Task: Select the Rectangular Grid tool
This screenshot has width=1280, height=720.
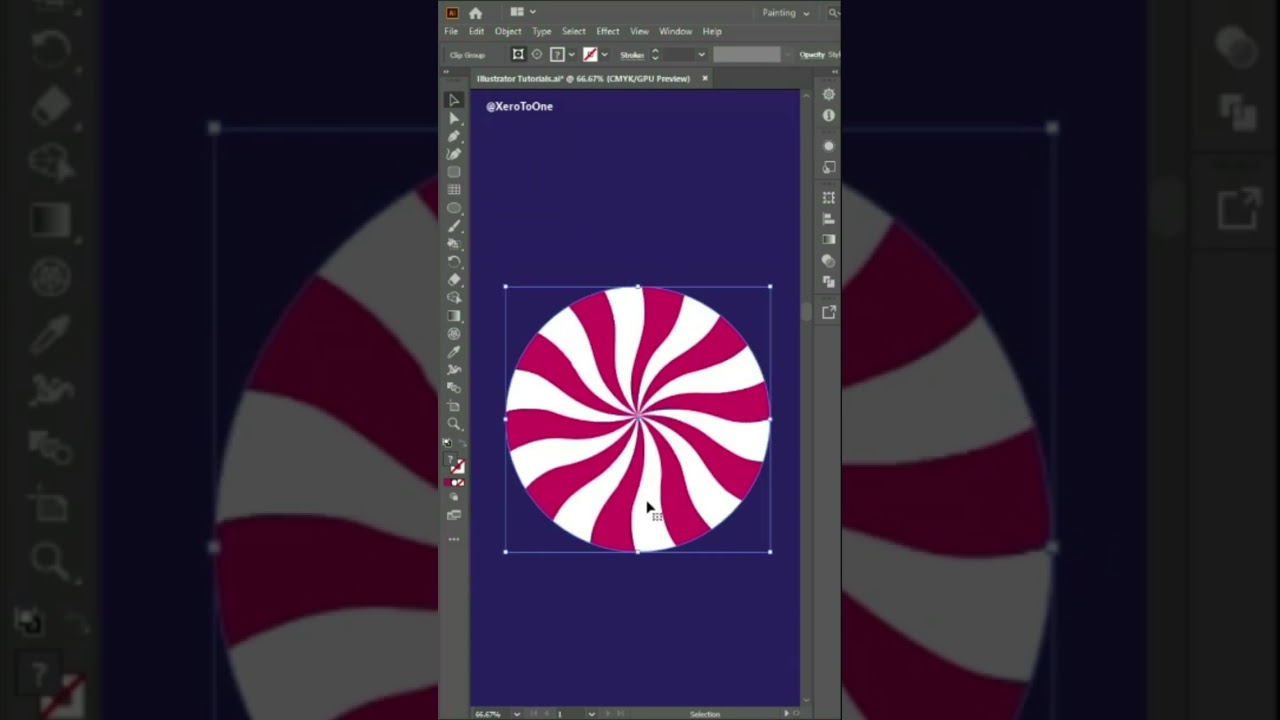Action: pyautogui.click(x=454, y=190)
